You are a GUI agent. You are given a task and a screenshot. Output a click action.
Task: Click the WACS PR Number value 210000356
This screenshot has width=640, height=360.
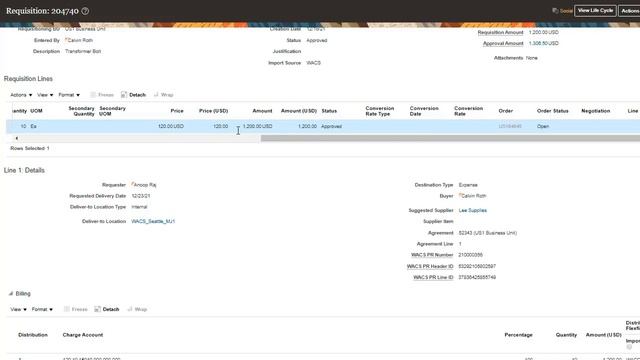click(x=470, y=255)
